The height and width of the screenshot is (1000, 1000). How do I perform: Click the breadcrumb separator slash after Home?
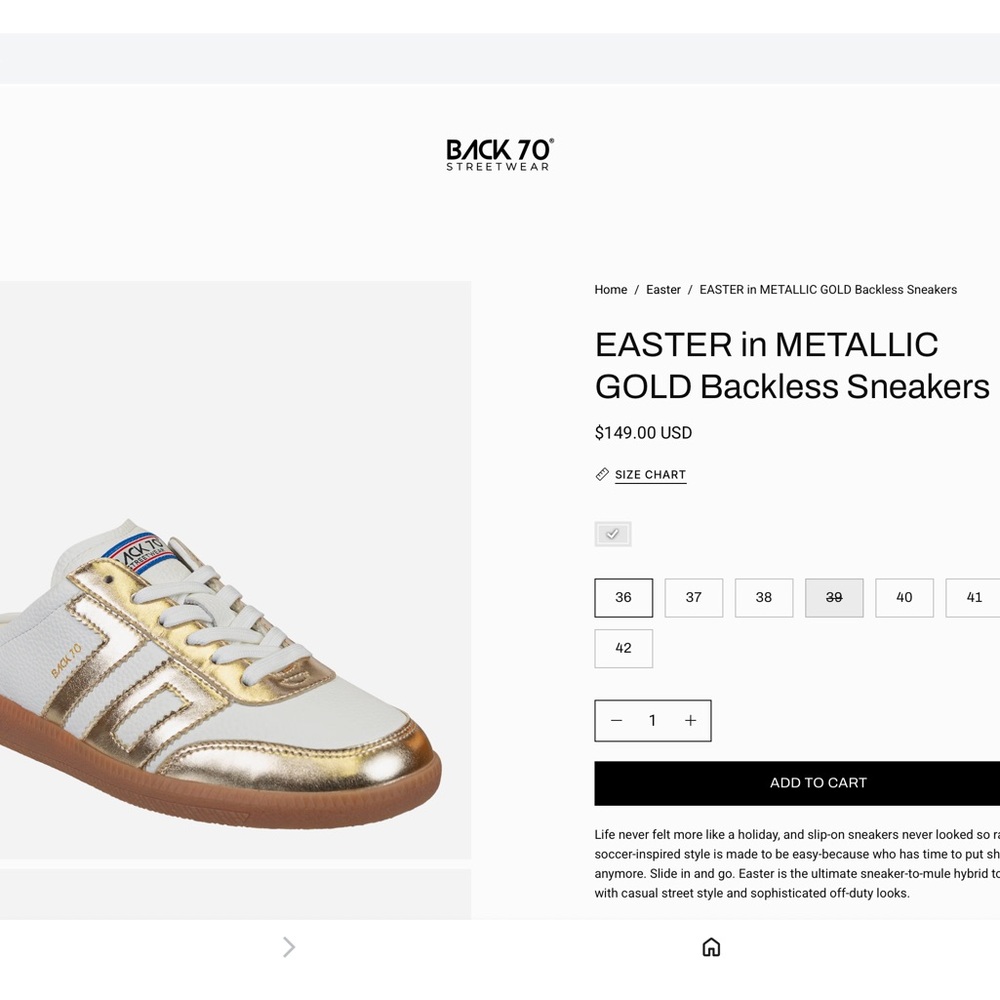(637, 289)
